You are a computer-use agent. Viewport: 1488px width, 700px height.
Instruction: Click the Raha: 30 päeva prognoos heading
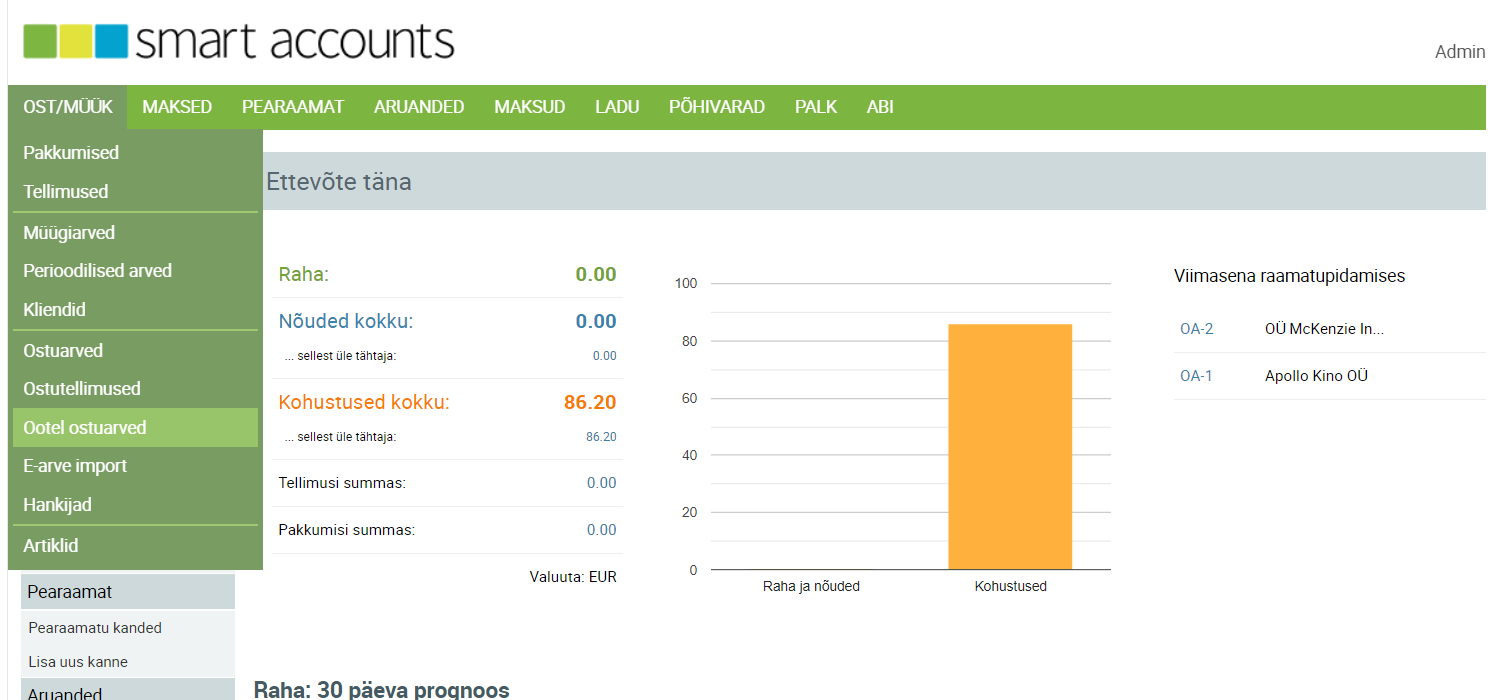382,690
